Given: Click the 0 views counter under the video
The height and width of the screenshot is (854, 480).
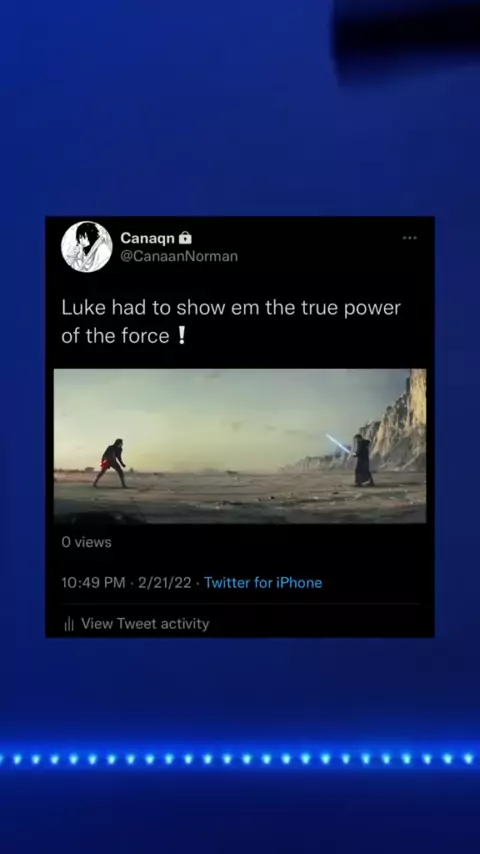Looking at the screenshot, I should tap(87, 542).
